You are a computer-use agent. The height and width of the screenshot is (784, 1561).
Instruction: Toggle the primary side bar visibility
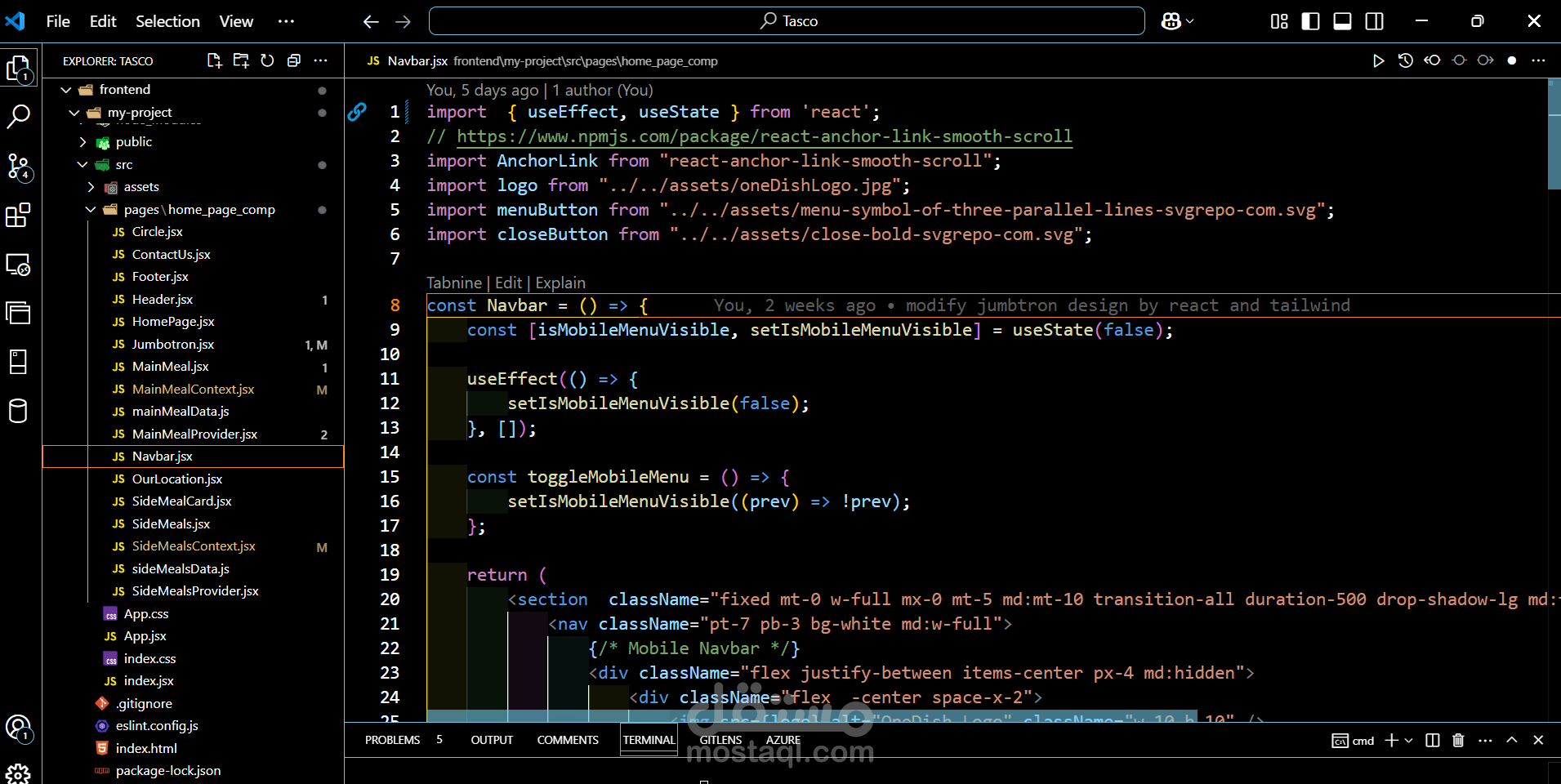coord(1310,21)
